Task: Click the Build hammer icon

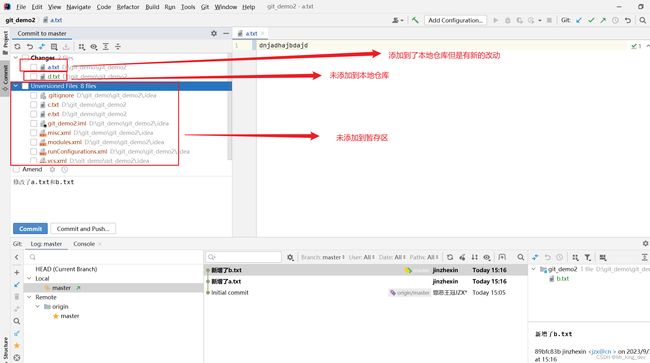Action: pos(415,20)
